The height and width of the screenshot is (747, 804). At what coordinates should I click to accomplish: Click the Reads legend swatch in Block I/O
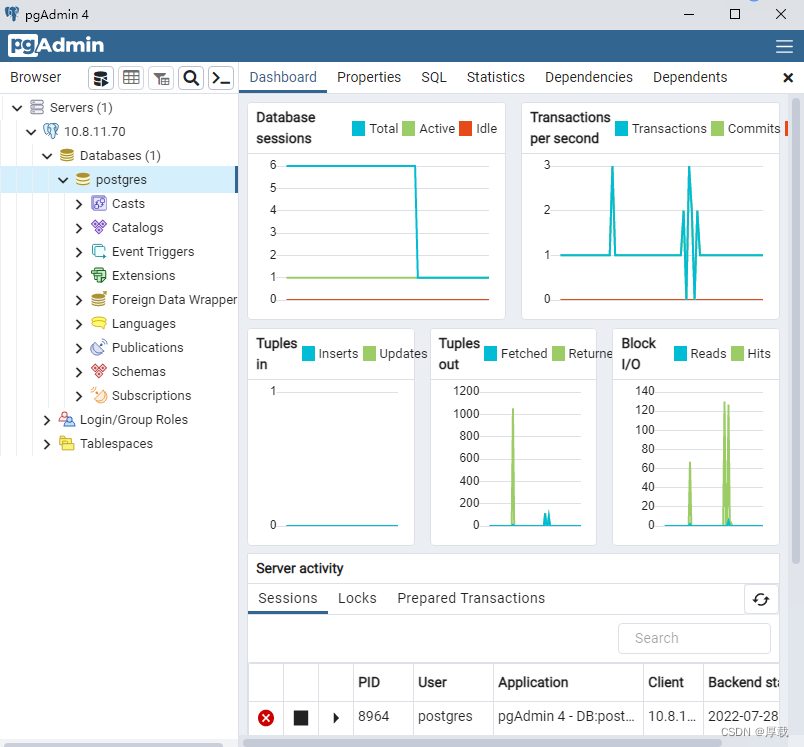tap(680, 354)
